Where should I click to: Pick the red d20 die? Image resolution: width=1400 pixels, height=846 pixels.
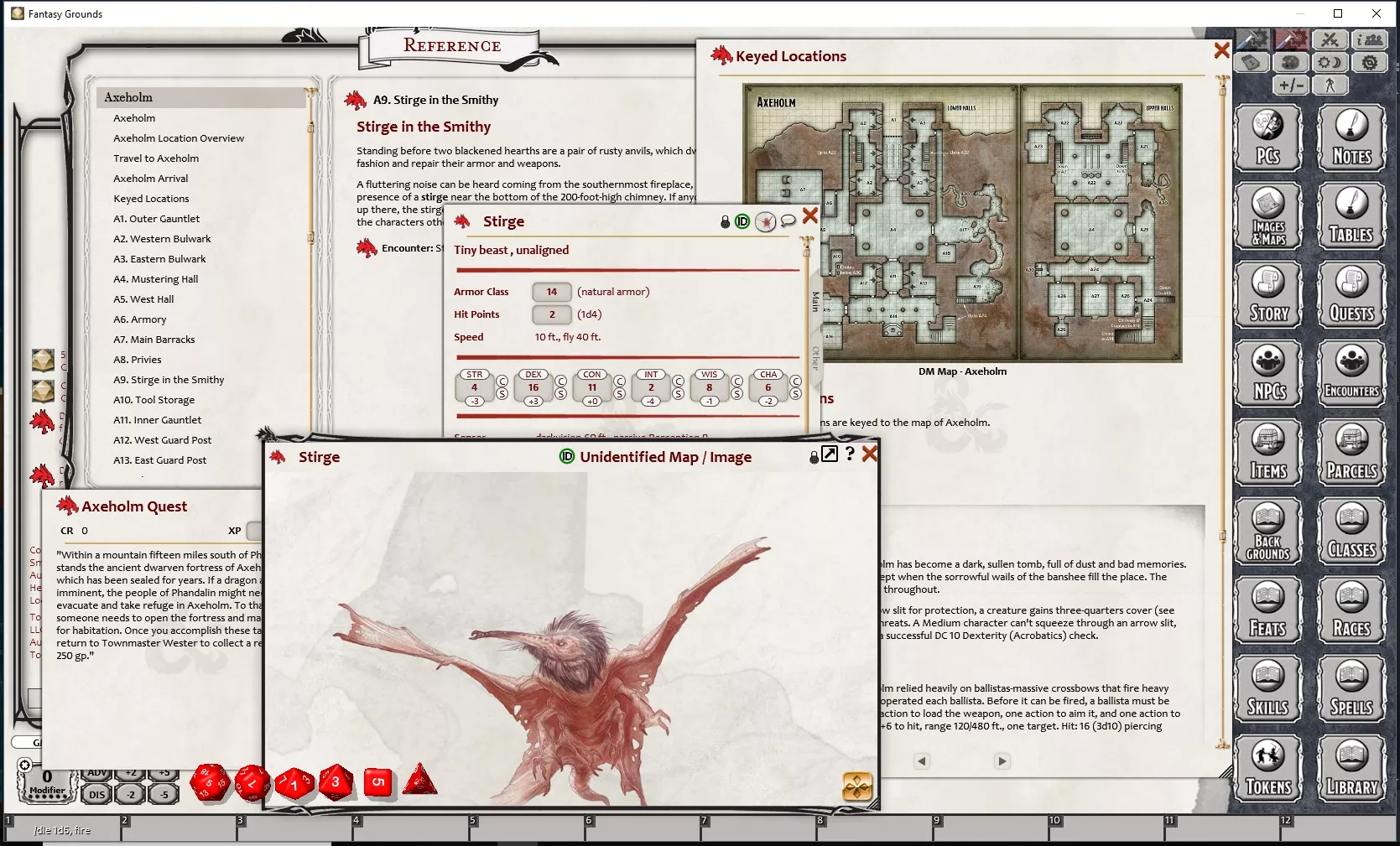click(210, 782)
